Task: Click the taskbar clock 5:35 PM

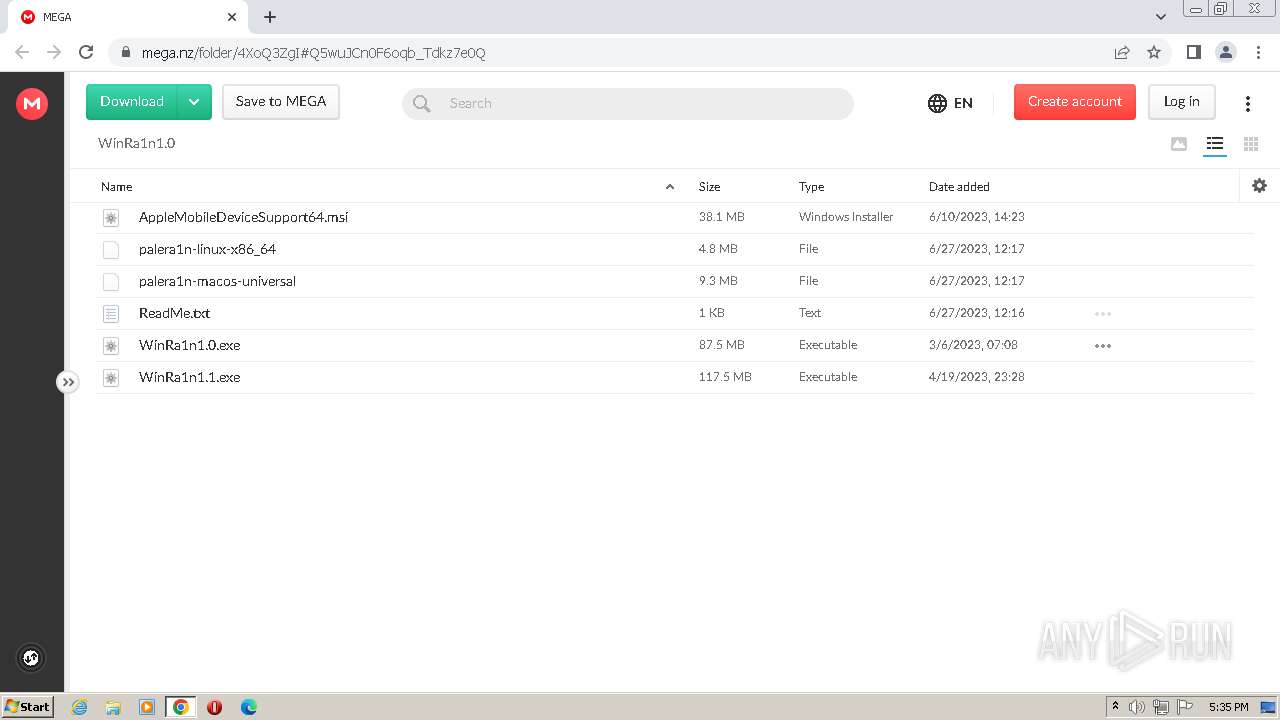Action: (x=1228, y=707)
